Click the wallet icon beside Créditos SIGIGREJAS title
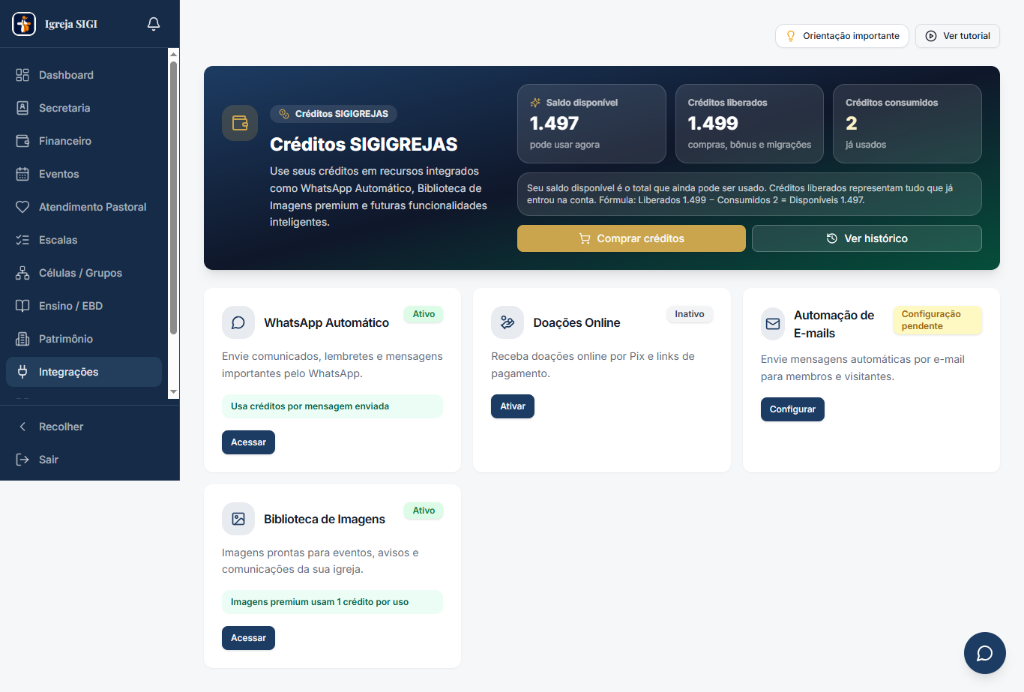Image resolution: width=1024 pixels, height=692 pixels. tap(240, 123)
